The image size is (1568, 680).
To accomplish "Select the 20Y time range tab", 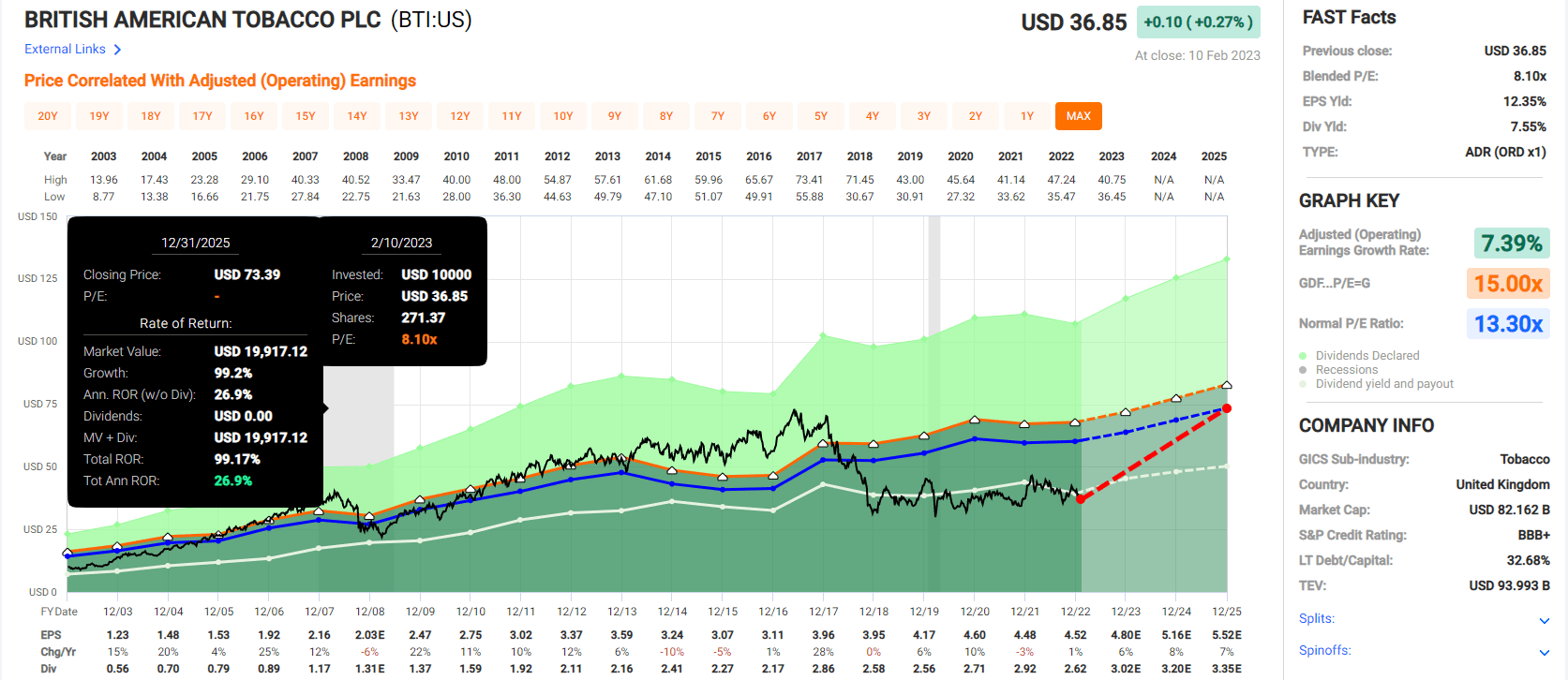I will tap(48, 116).
